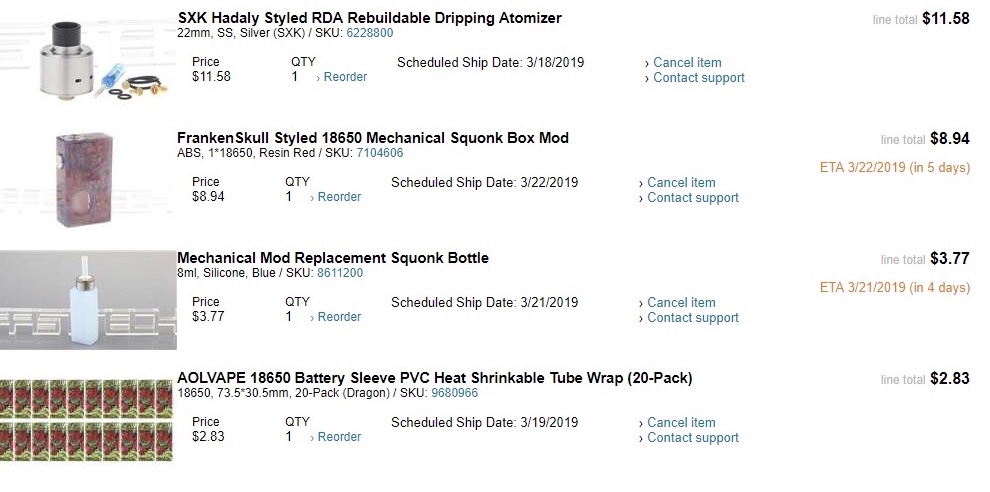The height and width of the screenshot is (492, 990).
Task: Click the AOLVAPE battery sleeve wrap image
Action: point(88,420)
